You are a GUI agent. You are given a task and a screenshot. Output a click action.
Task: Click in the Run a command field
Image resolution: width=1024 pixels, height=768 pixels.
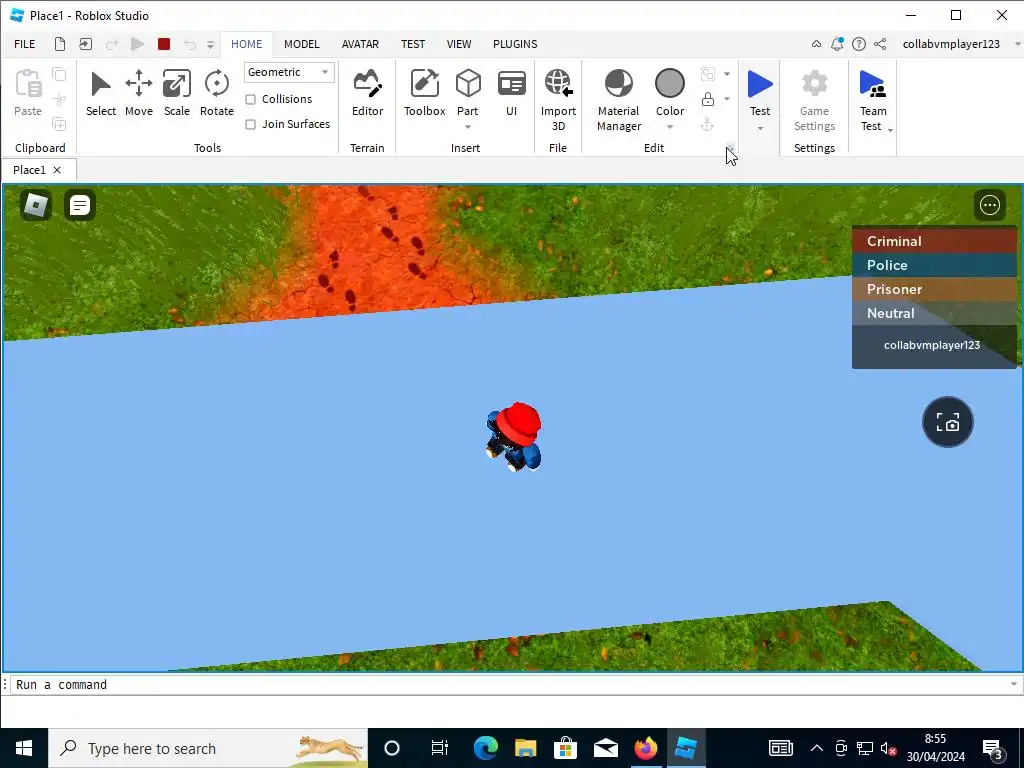tap(509, 684)
